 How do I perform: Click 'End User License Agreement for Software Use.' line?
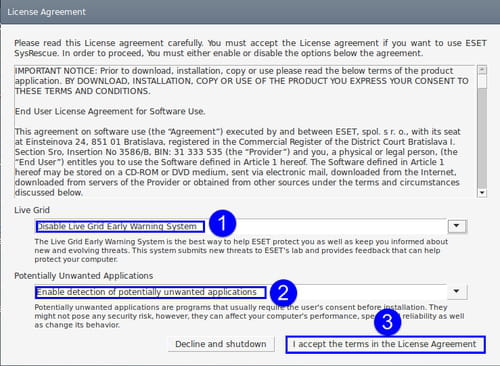coord(110,111)
